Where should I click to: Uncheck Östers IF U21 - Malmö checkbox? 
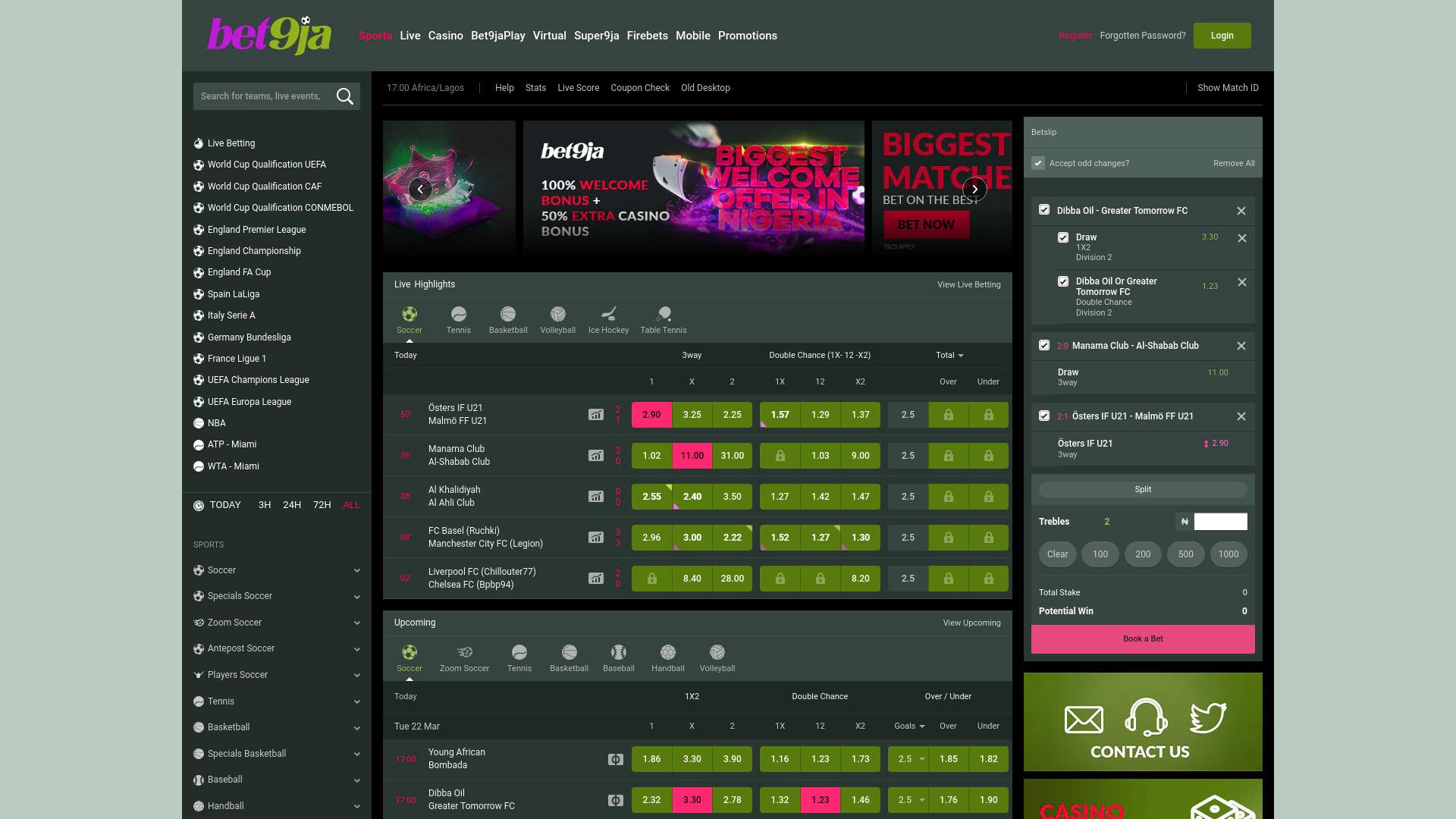click(1044, 416)
